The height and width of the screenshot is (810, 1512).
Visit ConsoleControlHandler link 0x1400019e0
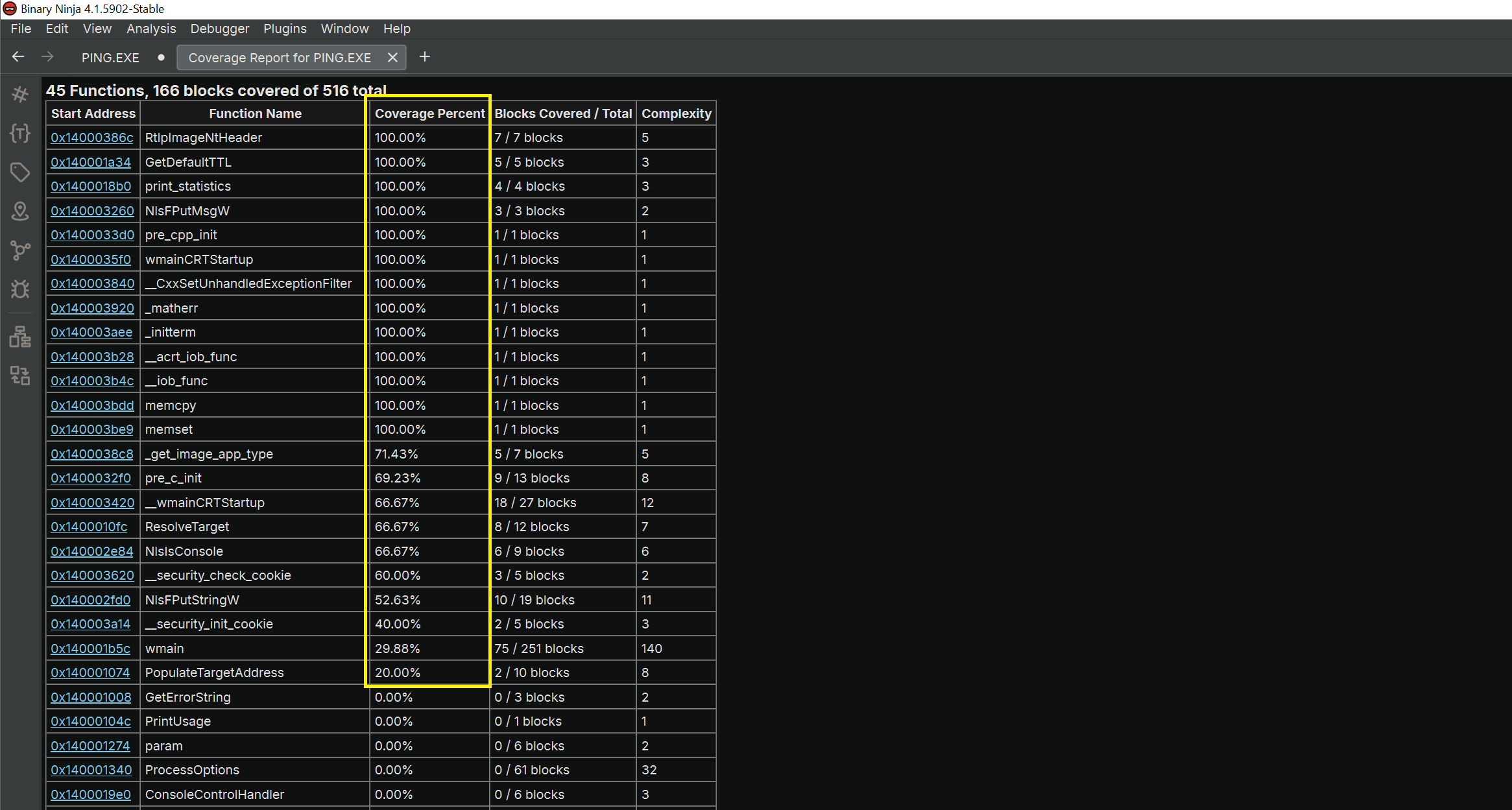(91, 794)
